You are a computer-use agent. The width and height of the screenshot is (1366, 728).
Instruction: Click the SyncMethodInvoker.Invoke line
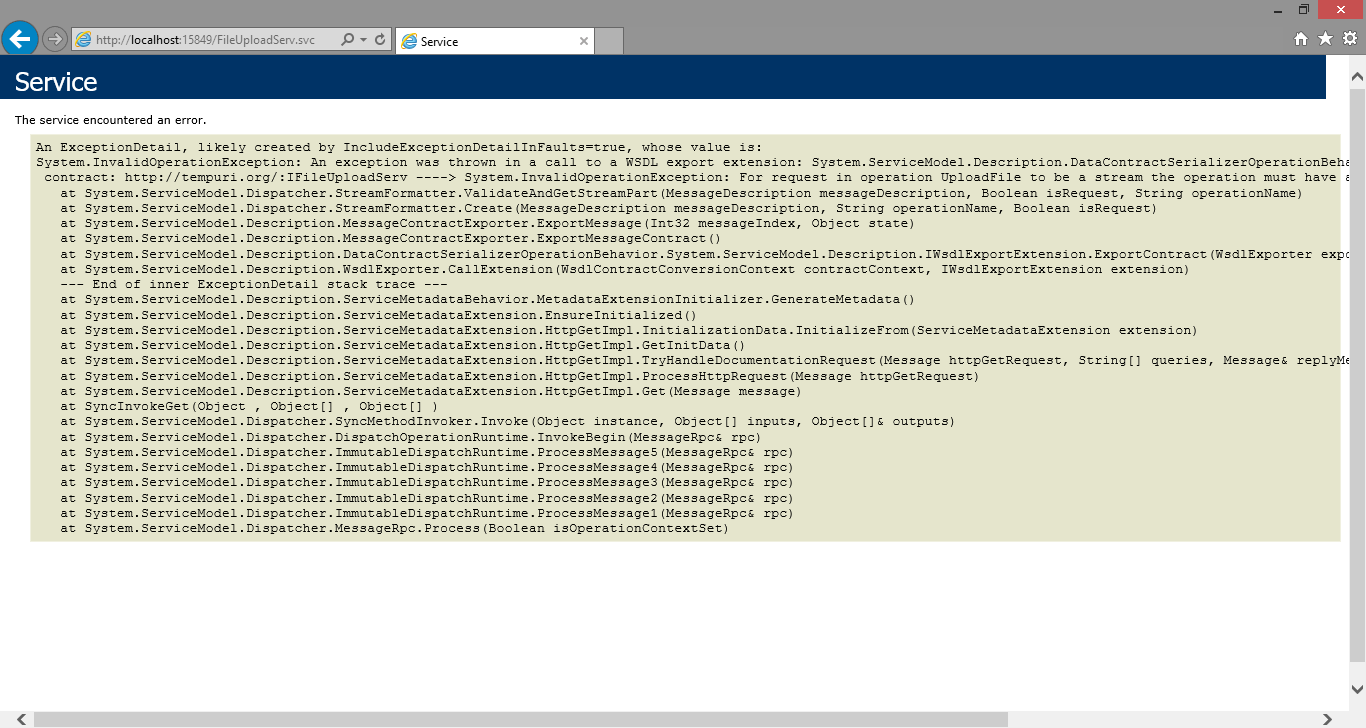point(507,422)
